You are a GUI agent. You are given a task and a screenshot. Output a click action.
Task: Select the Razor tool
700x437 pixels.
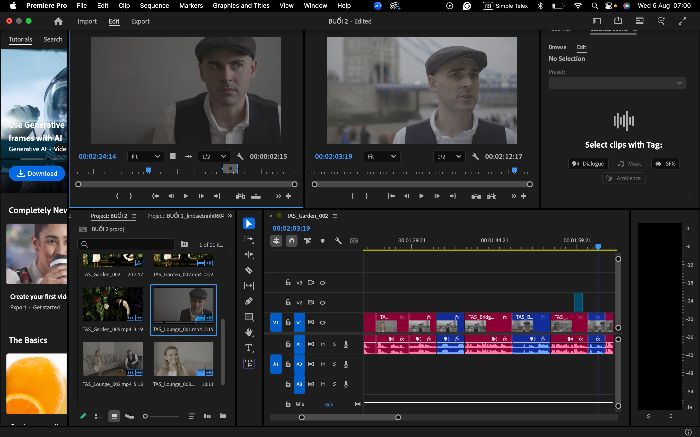249,270
